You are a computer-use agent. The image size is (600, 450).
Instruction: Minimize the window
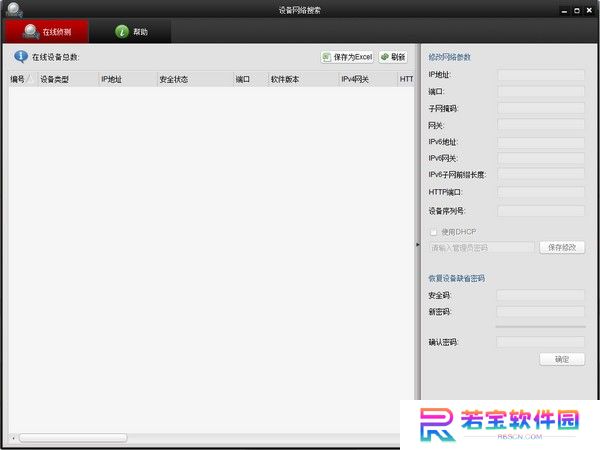click(564, 11)
